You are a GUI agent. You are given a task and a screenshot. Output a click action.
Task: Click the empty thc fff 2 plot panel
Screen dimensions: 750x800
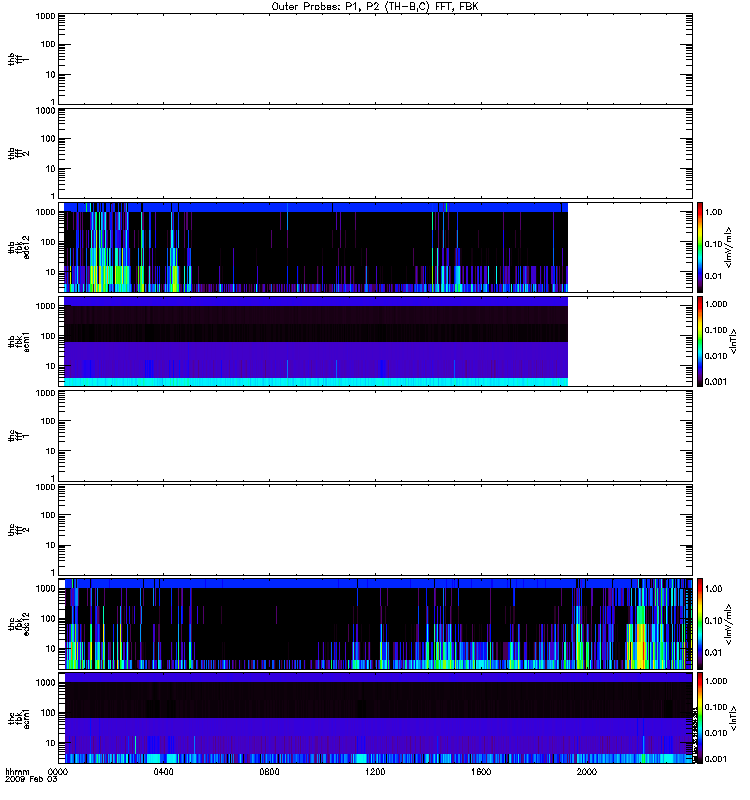(375, 530)
